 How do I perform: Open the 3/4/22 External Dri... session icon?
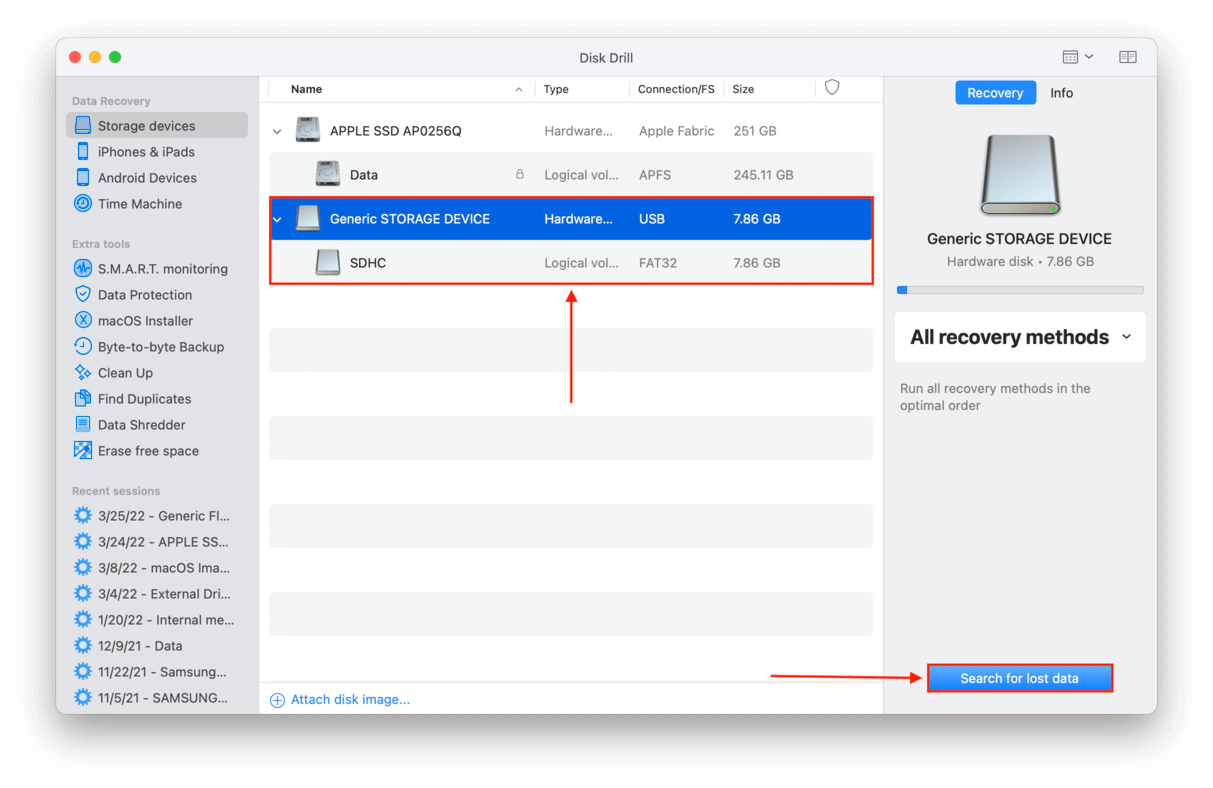click(x=83, y=594)
